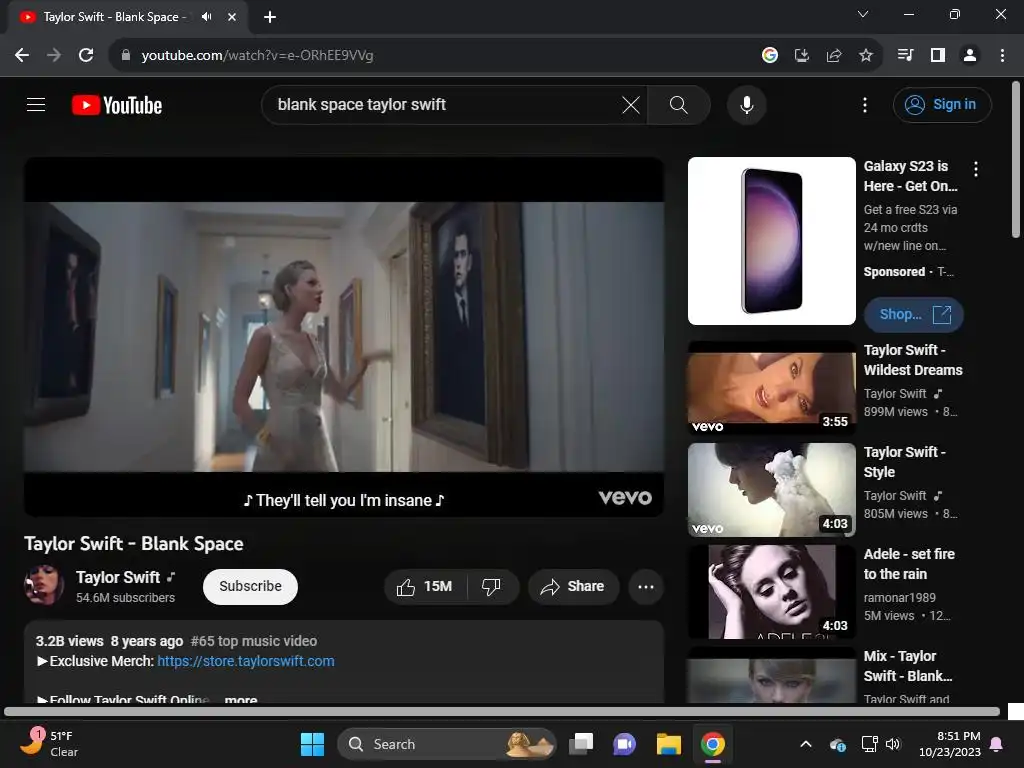Like the video with thumbs up
The height and width of the screenshot is (768, 1024).
[425, 586]
